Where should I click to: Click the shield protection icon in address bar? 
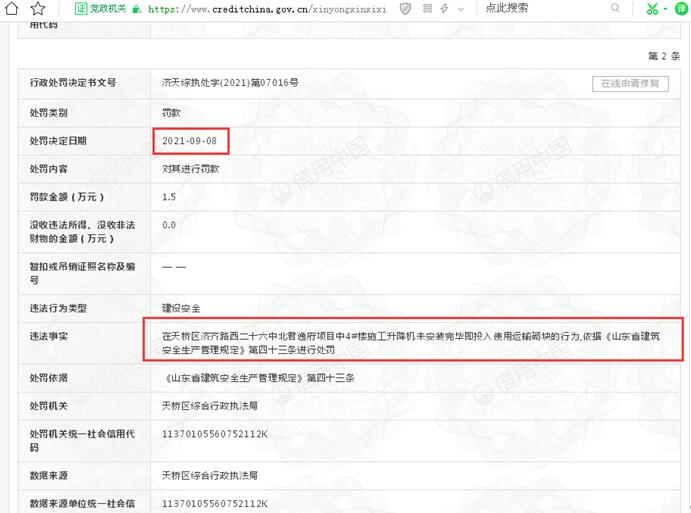[x=405, y=9]
